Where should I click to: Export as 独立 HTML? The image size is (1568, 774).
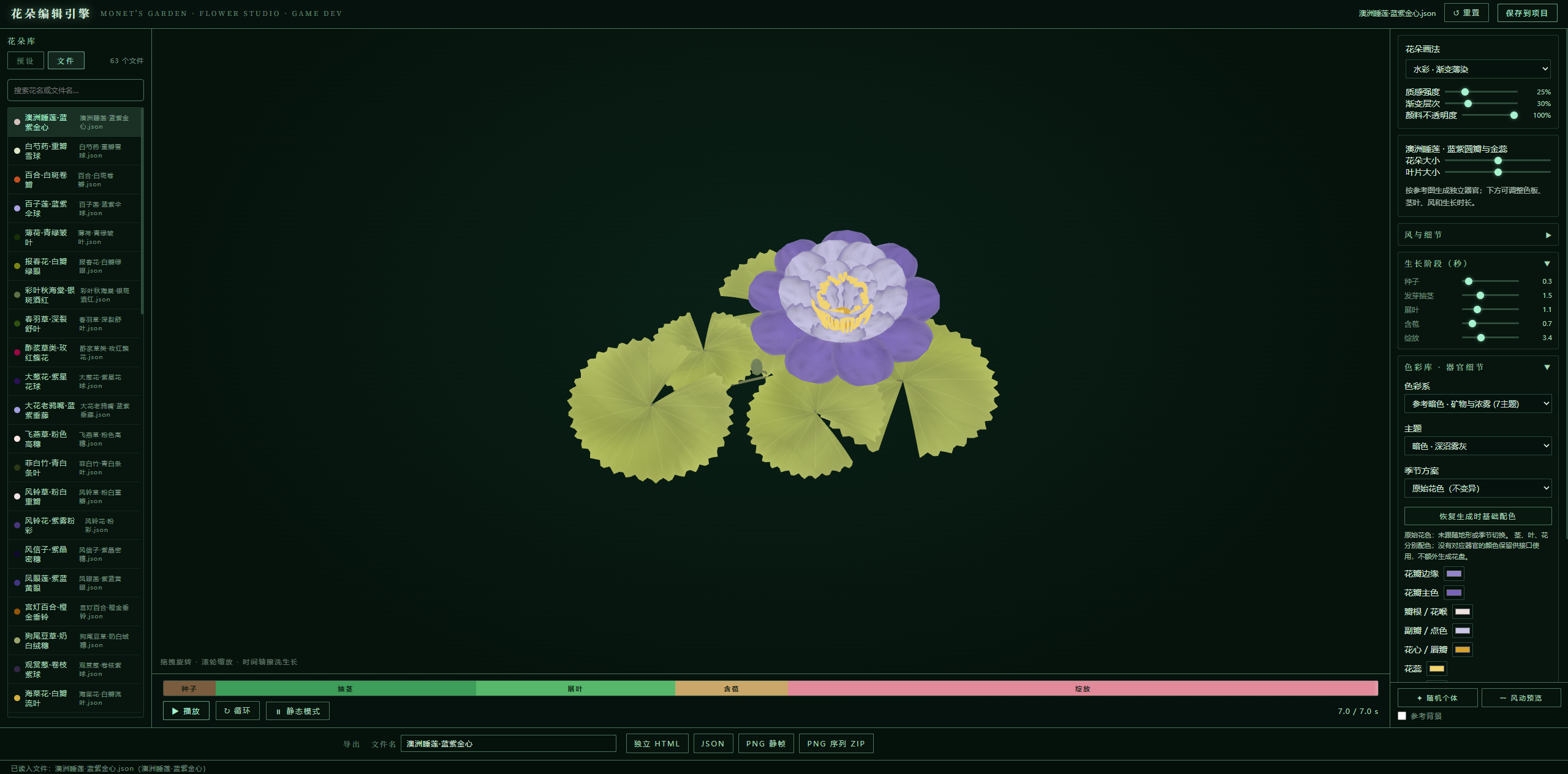[657, 743]
